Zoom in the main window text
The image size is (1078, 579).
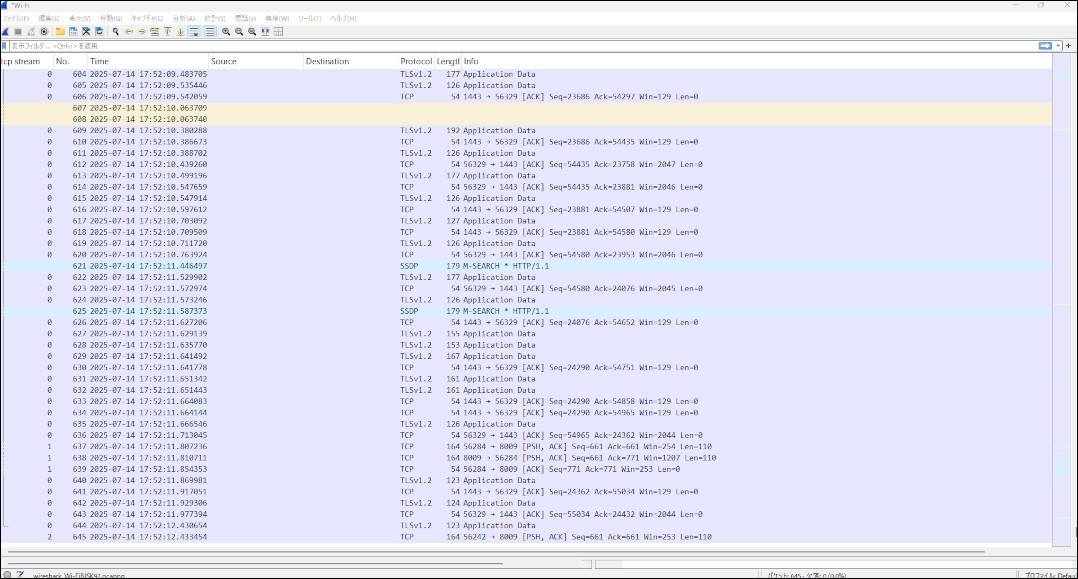pyautogui.click(x=226, y=32)
